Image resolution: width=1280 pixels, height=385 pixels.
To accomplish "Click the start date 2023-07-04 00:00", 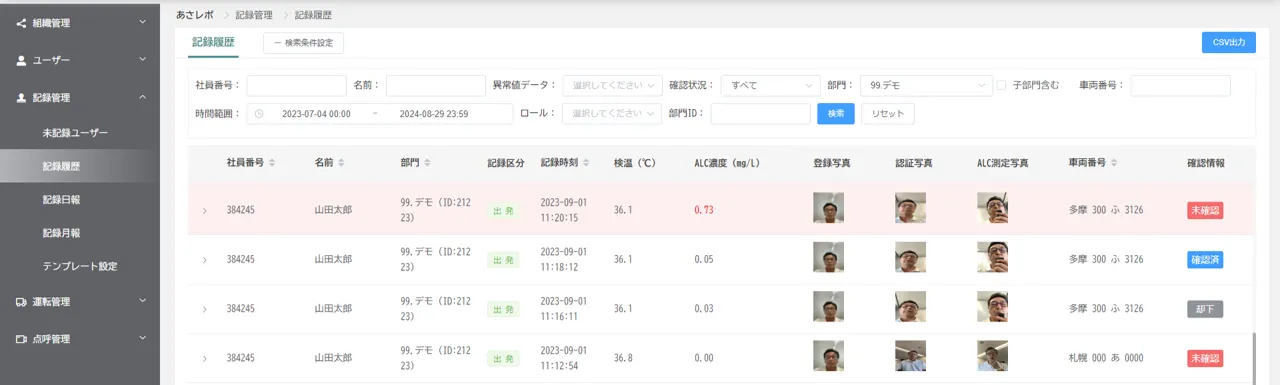I will tap(316, 114).
